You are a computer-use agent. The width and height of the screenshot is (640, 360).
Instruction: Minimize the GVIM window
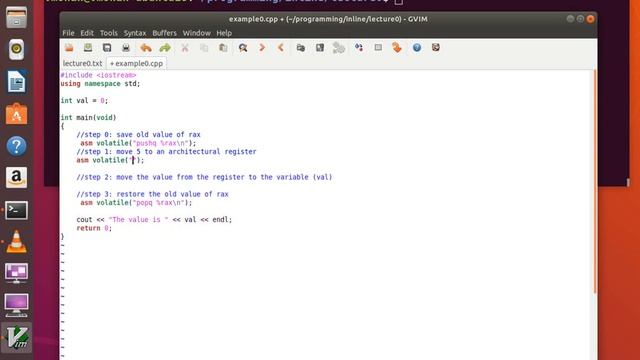click(570, 19)
